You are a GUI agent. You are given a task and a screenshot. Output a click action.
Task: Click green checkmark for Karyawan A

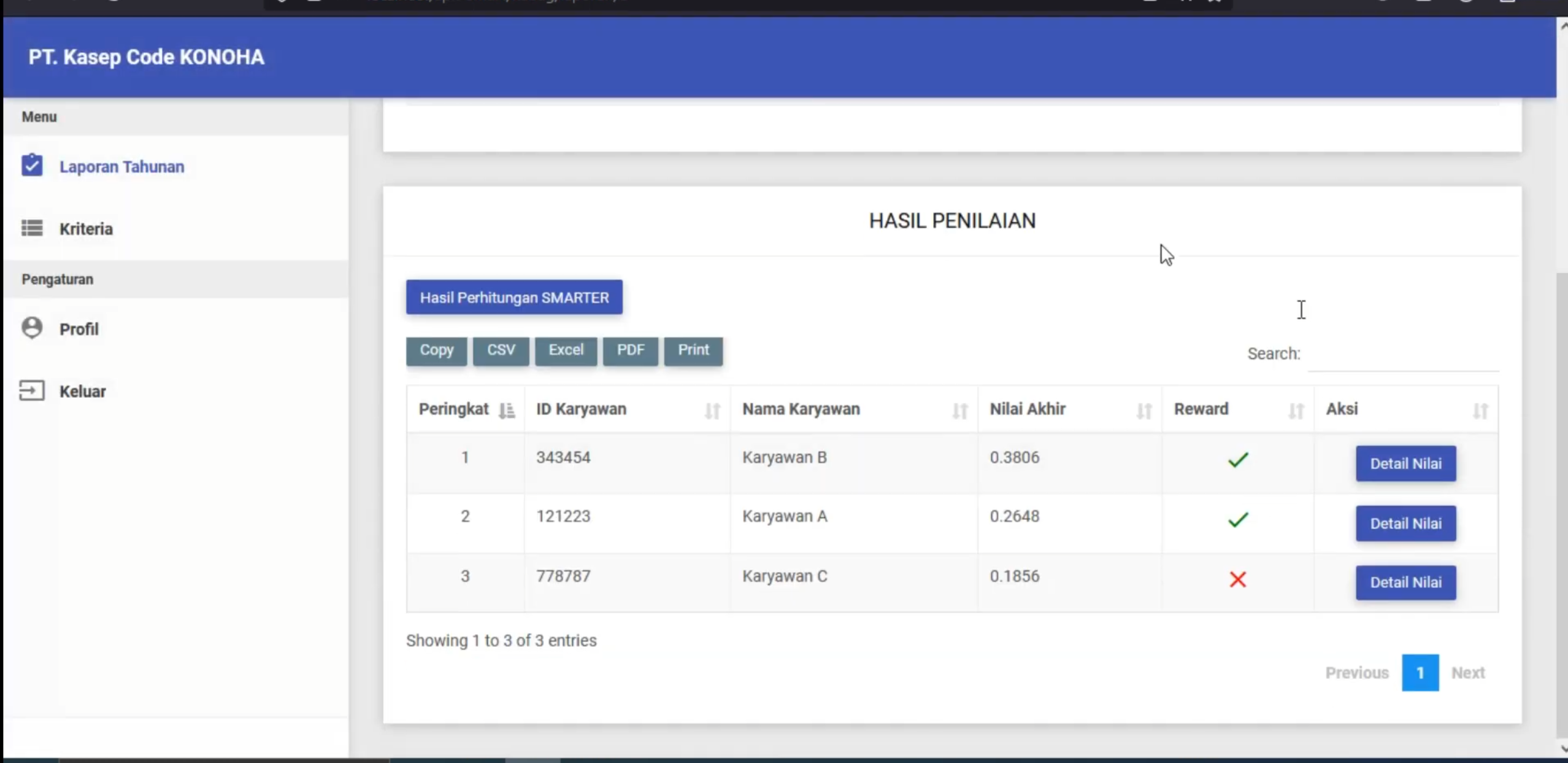pyautogui.click(x=1238, y=519)
